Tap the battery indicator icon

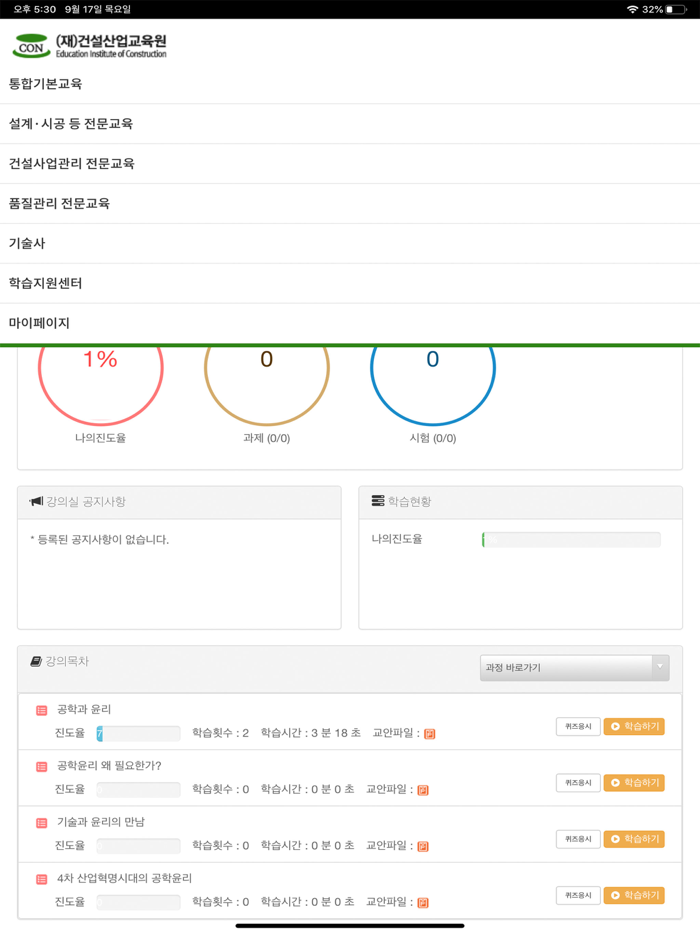pyautogui.click(x=676, y=10)
